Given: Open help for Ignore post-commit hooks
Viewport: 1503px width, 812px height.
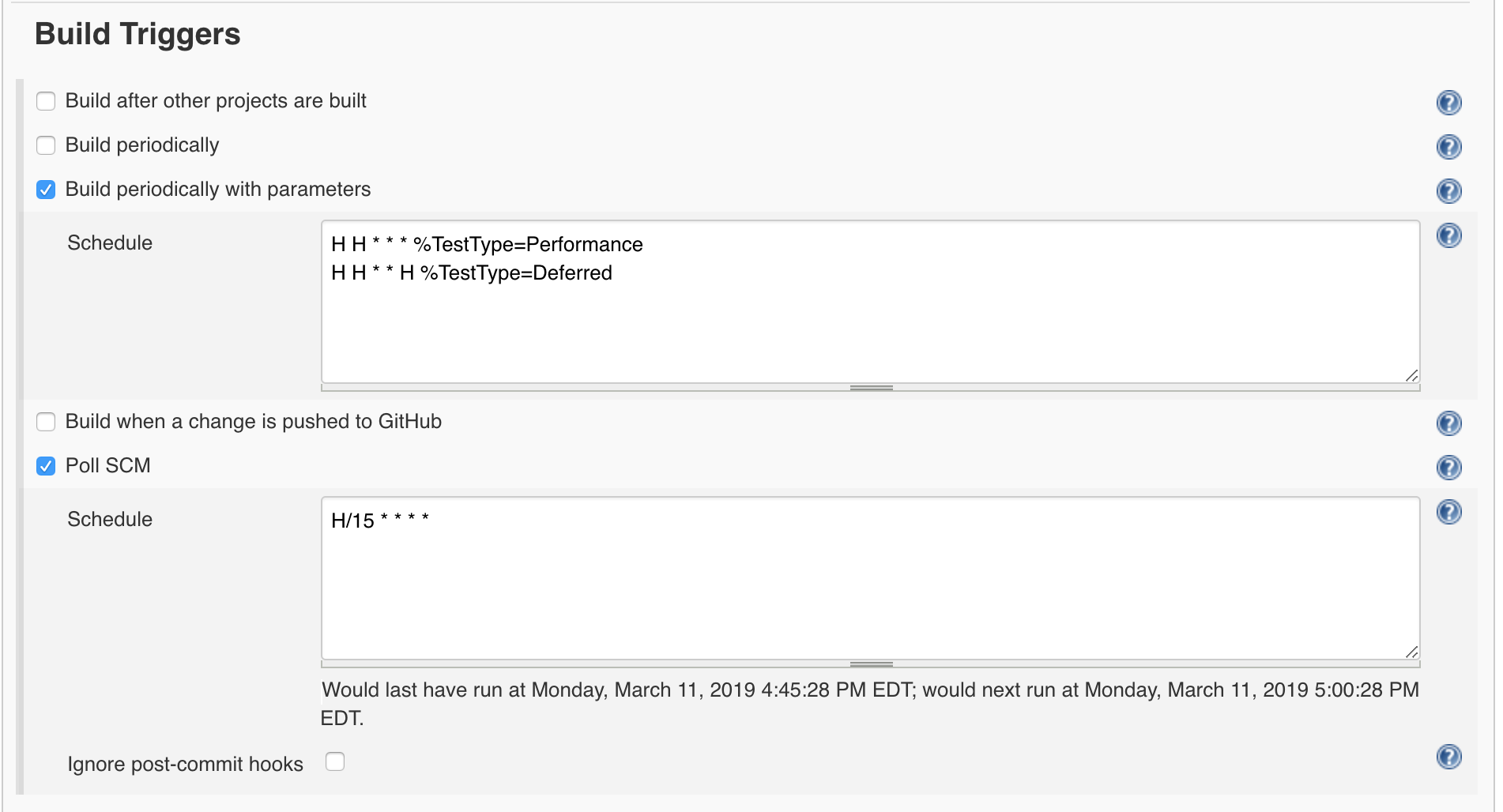Looking at the screenshot, I should pyautogui.click(x=1448, y=757).
